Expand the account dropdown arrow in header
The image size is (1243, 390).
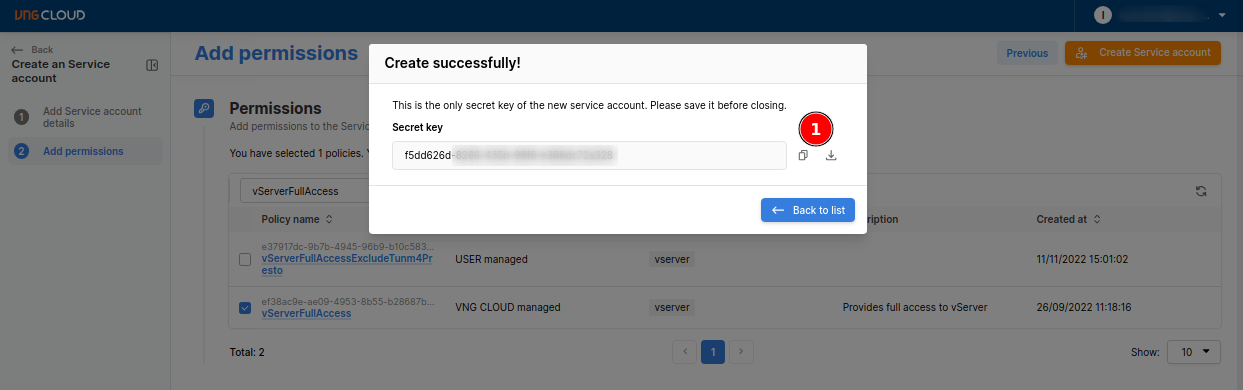click(x=1222, y=16)
